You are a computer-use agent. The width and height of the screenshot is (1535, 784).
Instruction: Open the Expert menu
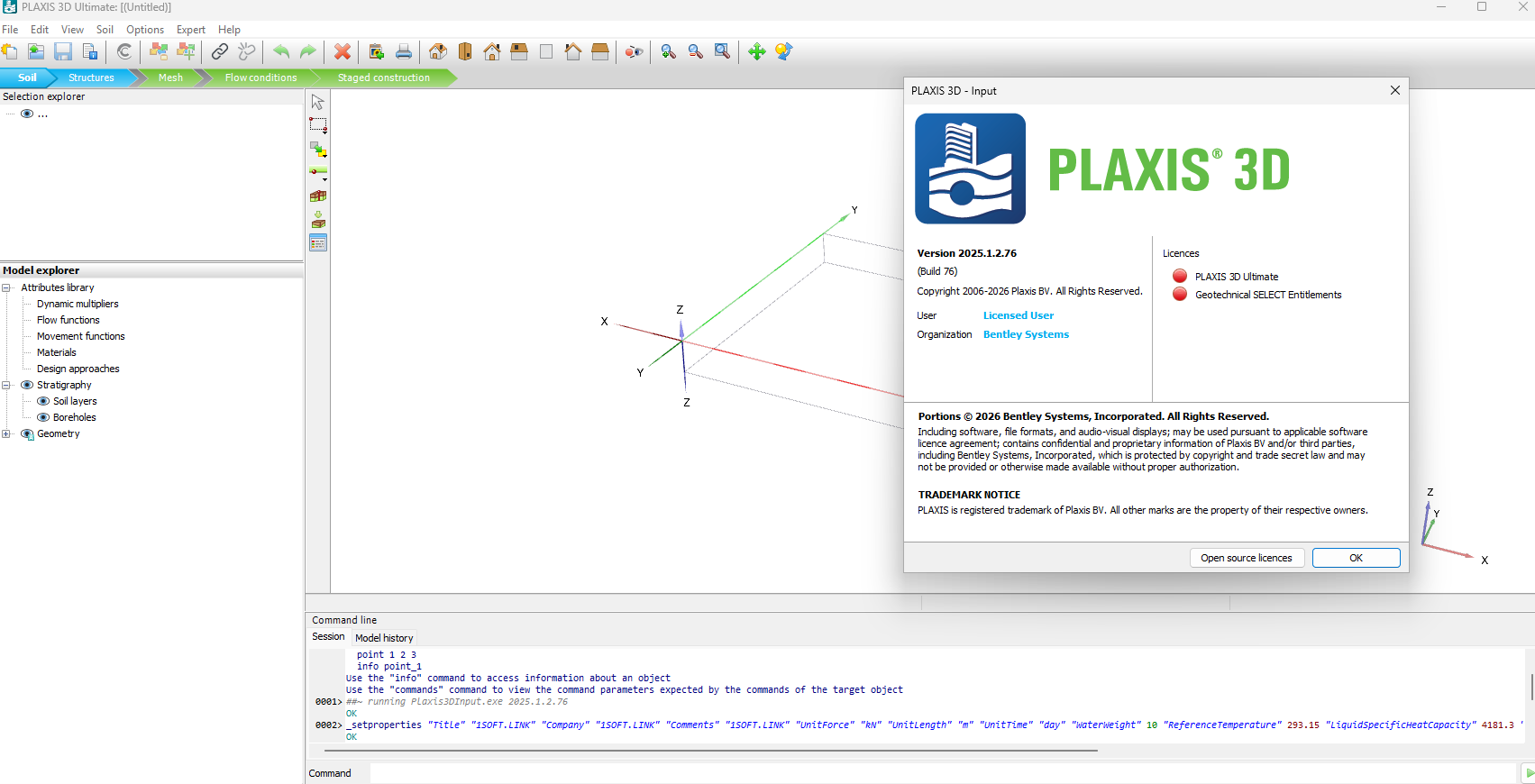click(191, 30)
